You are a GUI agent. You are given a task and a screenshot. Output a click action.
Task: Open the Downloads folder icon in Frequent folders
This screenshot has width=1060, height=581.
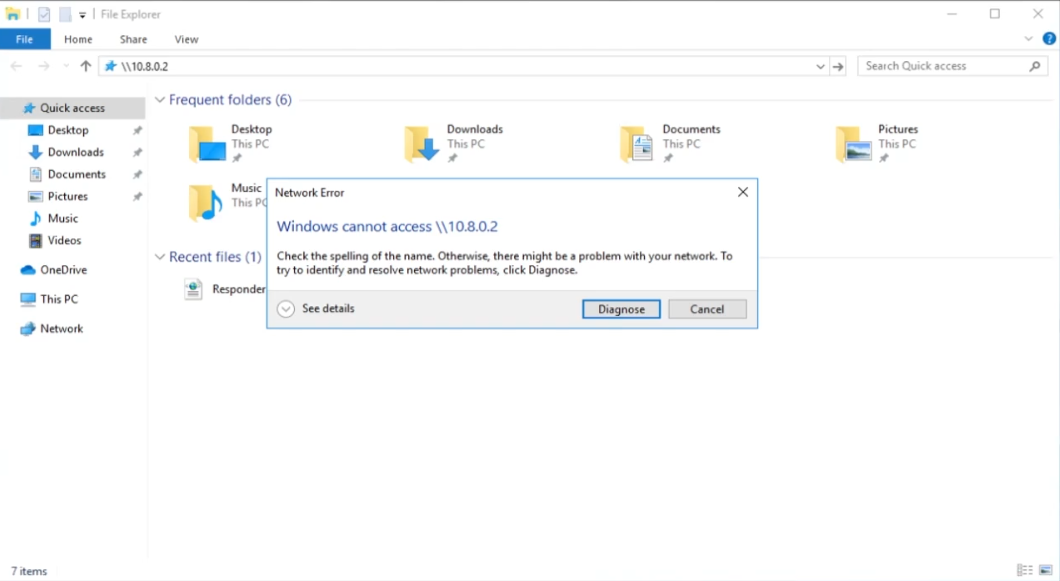(422, 144)
